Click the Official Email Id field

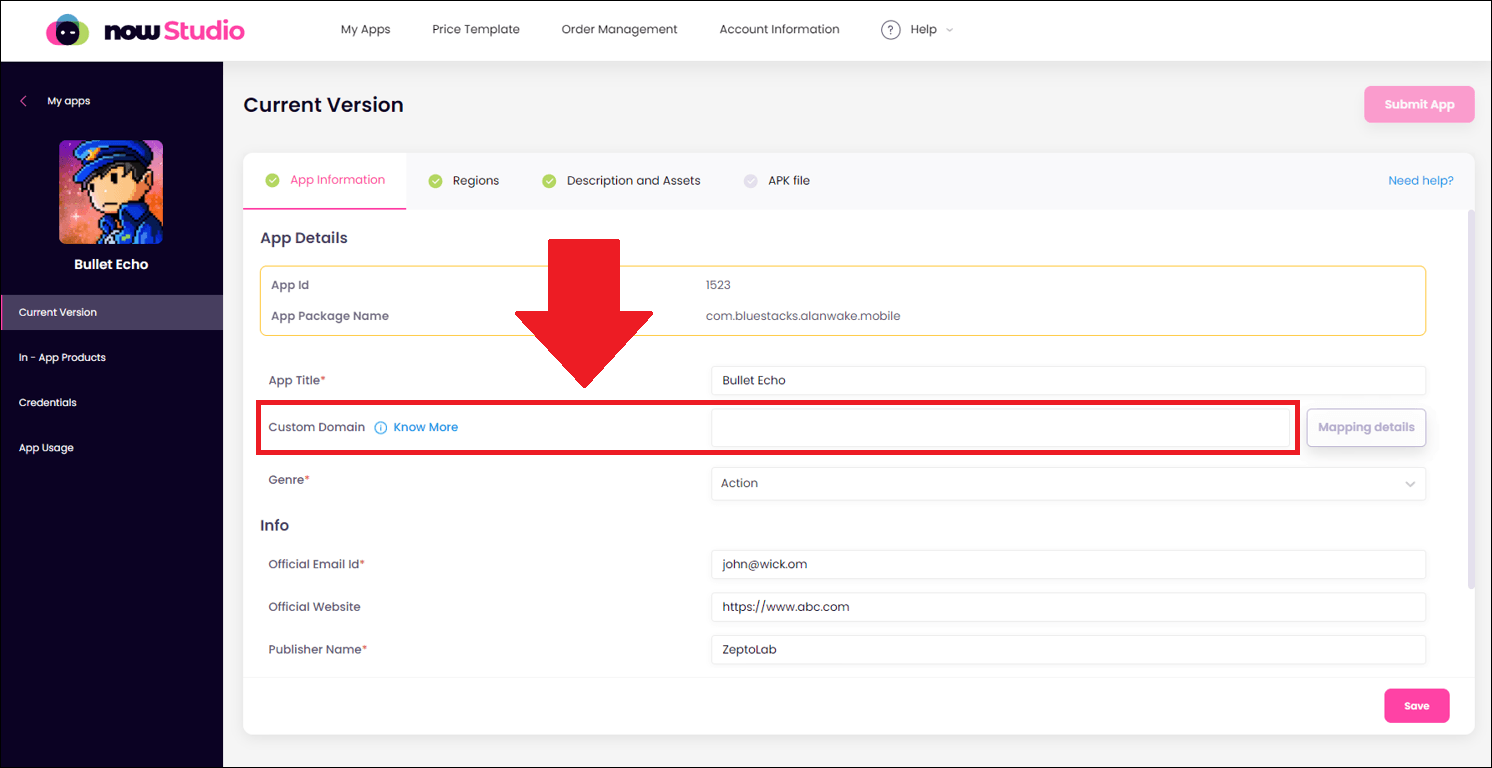click(1068, 564)
